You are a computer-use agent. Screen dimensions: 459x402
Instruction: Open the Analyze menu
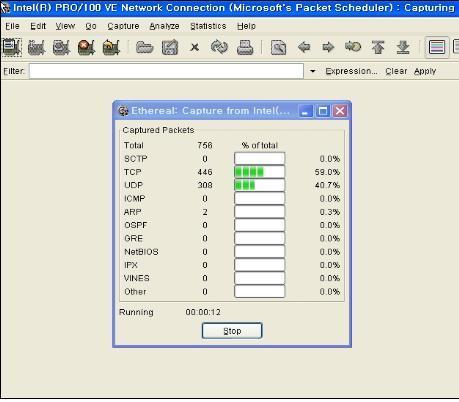pyautogui.click(x=164, y=26)
